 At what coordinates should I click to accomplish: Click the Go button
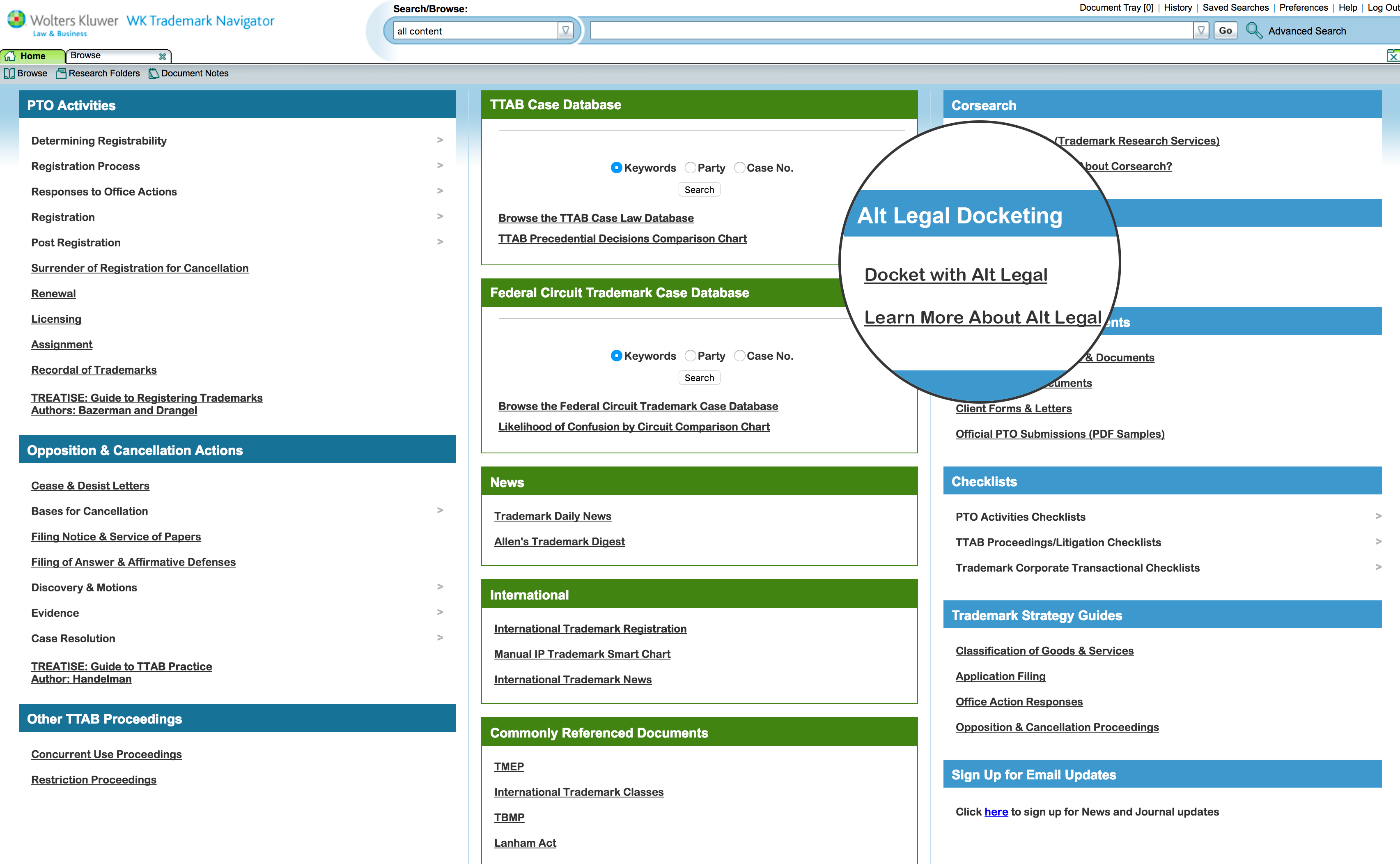point(1225,30)
